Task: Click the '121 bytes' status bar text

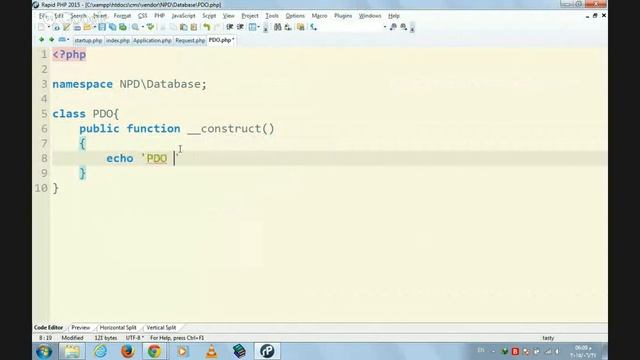Action: [106, 338]
